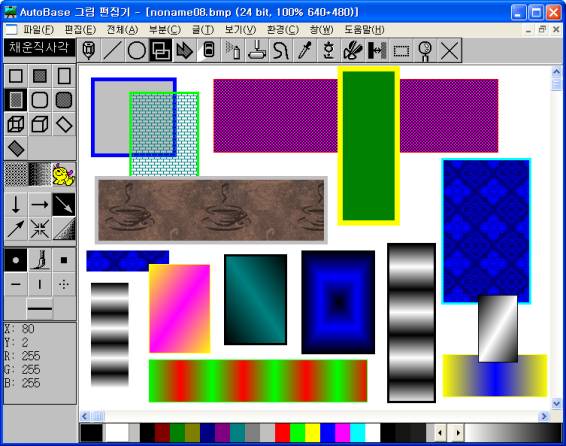Open the 도움말(H) menu
Screen dimensions: 566x446
click(x=364, y=30)
